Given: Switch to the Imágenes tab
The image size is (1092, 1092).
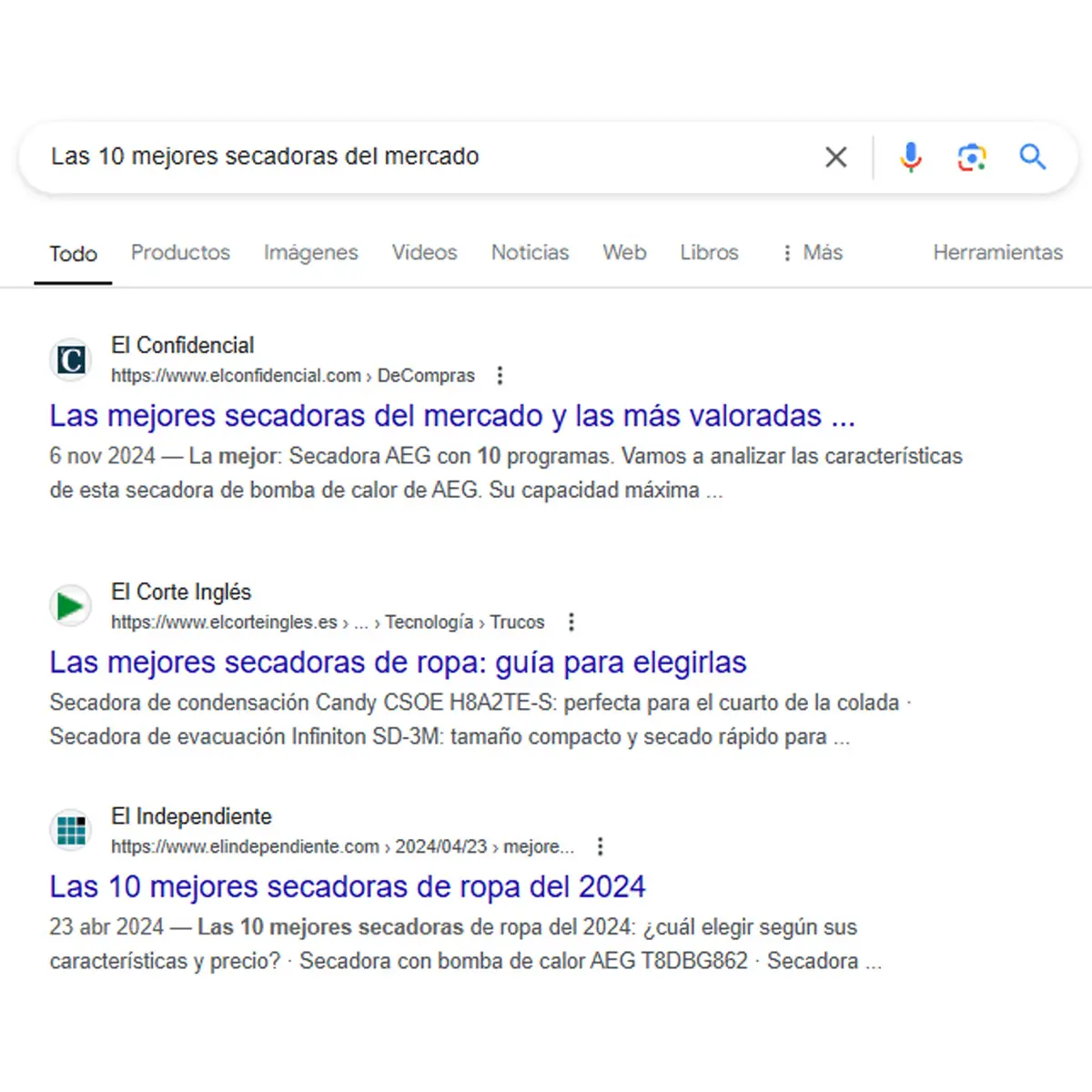Looking at the screenshot, I should [x=311, y=253].
